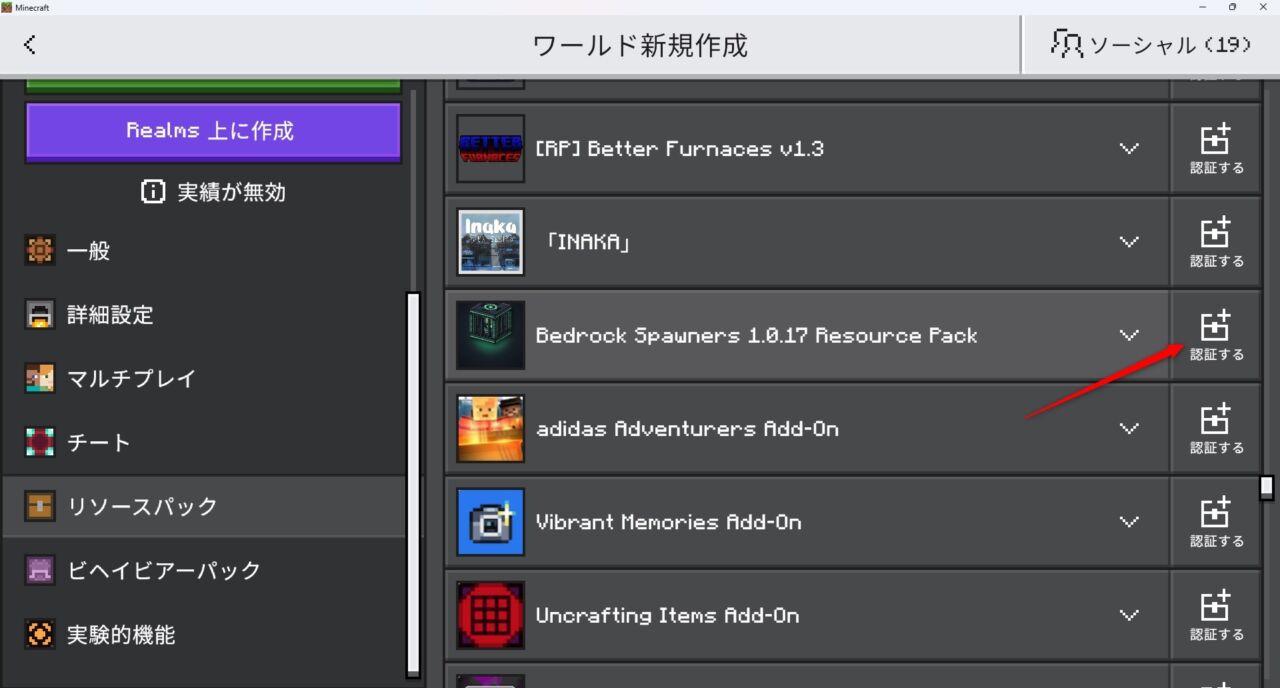
Task: Expand Bedrock Spawners pack details
Action: point(1129,335)
